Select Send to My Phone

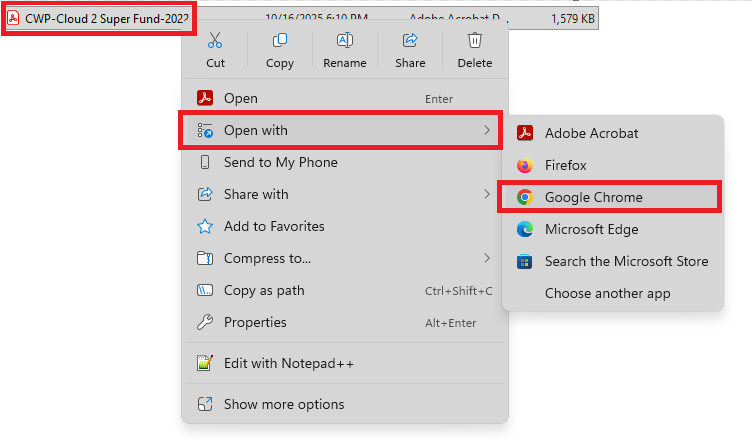[280, 162]
